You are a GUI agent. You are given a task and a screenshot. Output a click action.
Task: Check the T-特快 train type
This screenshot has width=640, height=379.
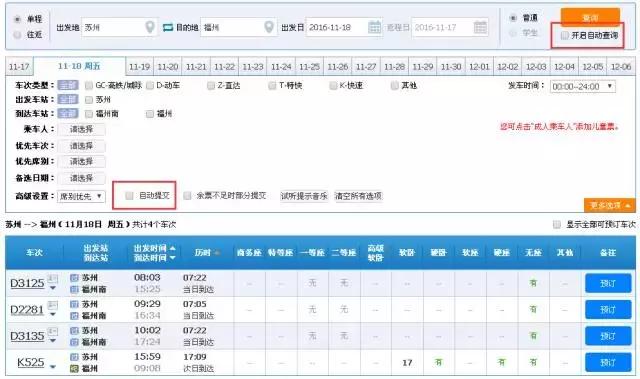point(272,85)
